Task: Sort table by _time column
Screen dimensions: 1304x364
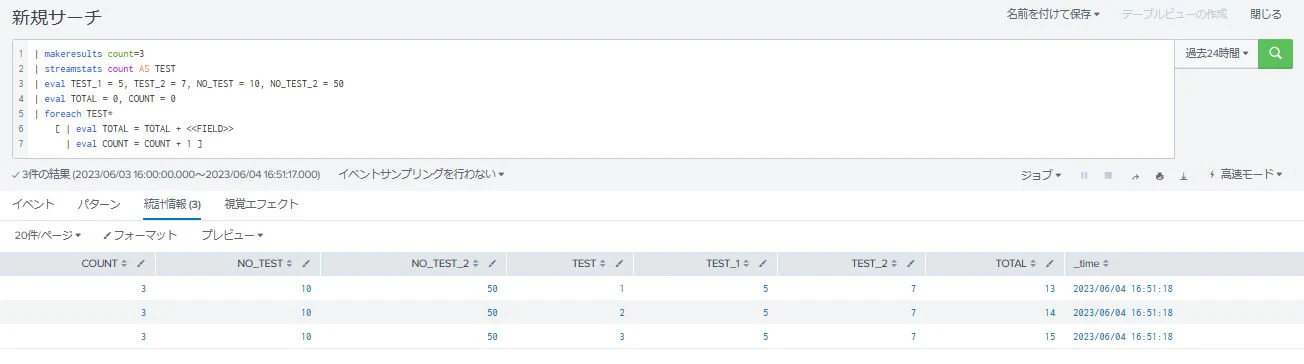Action: (x=1090, y=264)
